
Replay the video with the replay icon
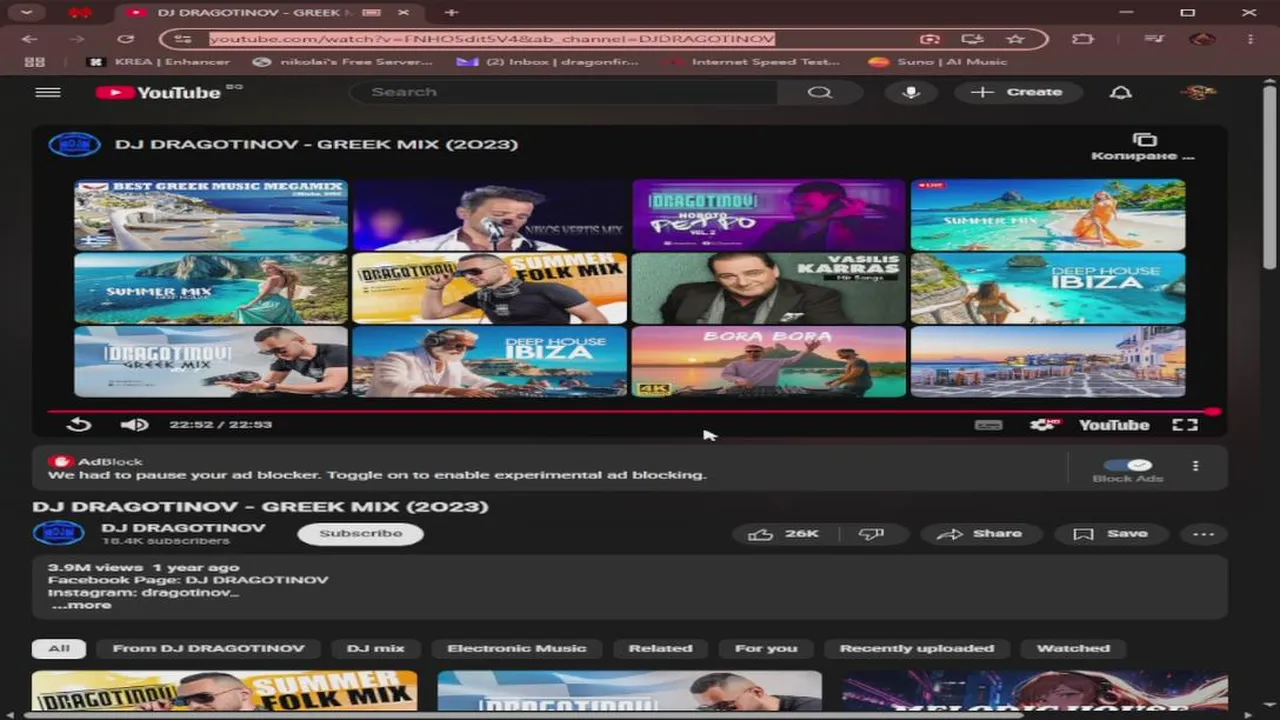[79, 425]
